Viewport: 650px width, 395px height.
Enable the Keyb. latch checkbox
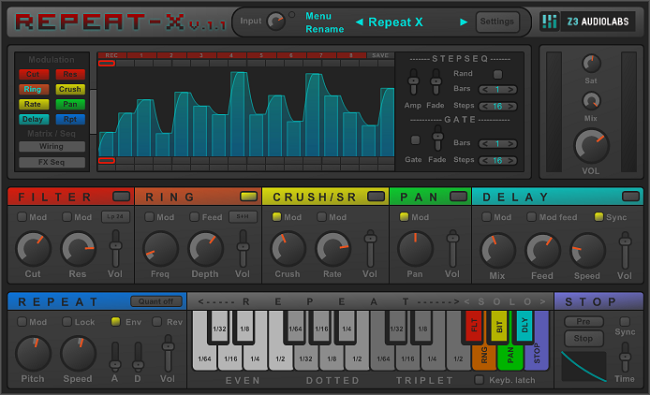tap(479, 380)
